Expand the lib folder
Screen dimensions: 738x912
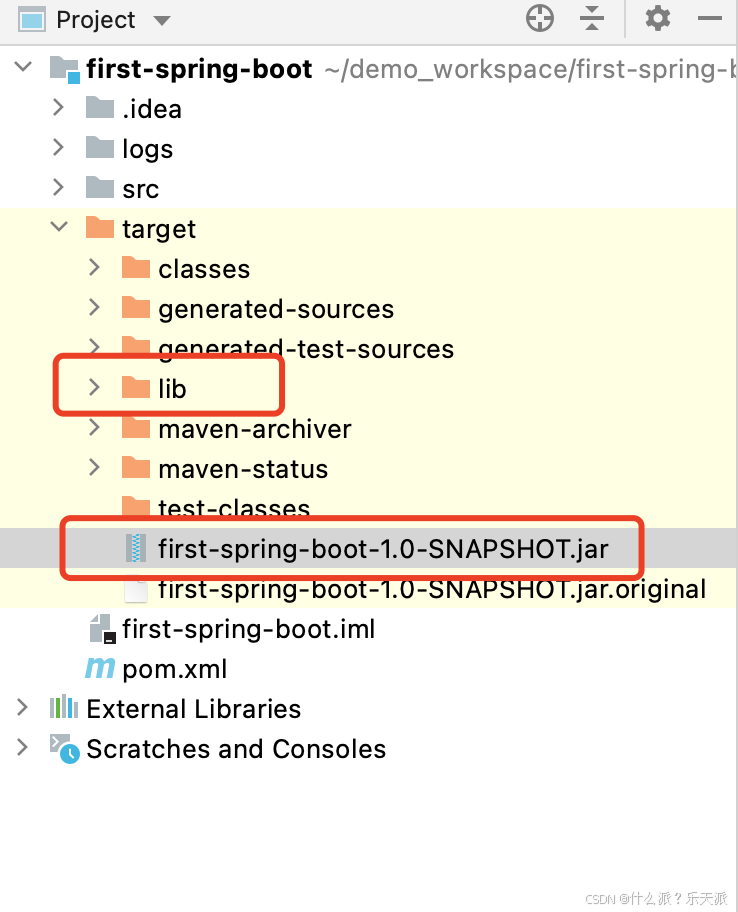(93, 388)
